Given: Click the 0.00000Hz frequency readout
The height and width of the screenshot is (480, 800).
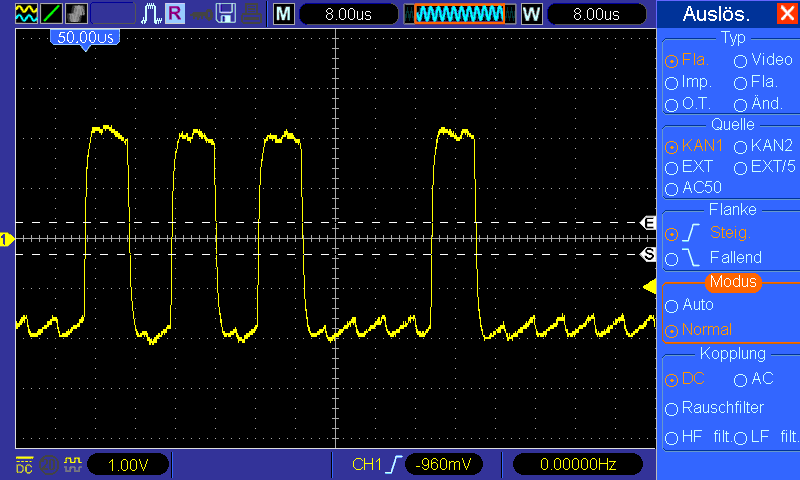Looking at the screenshot, I should [x=578, y=464].
